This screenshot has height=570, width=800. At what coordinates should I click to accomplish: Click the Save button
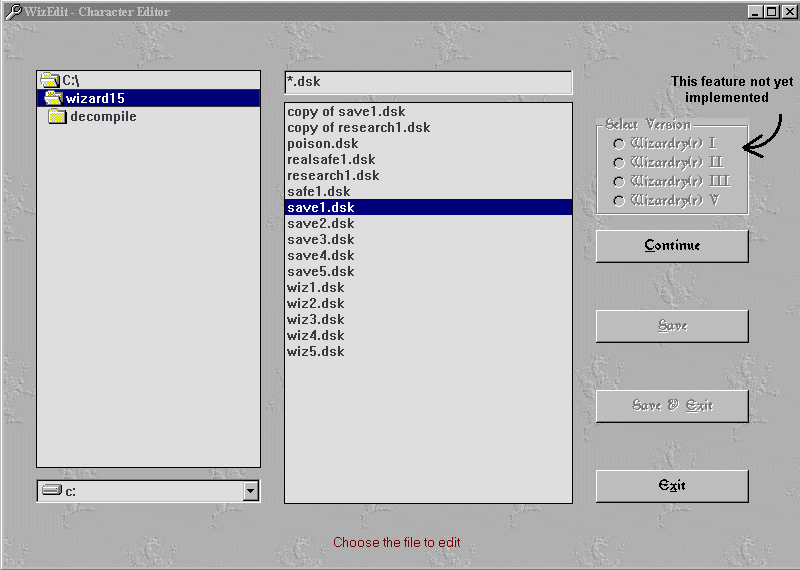click(672, 326)
